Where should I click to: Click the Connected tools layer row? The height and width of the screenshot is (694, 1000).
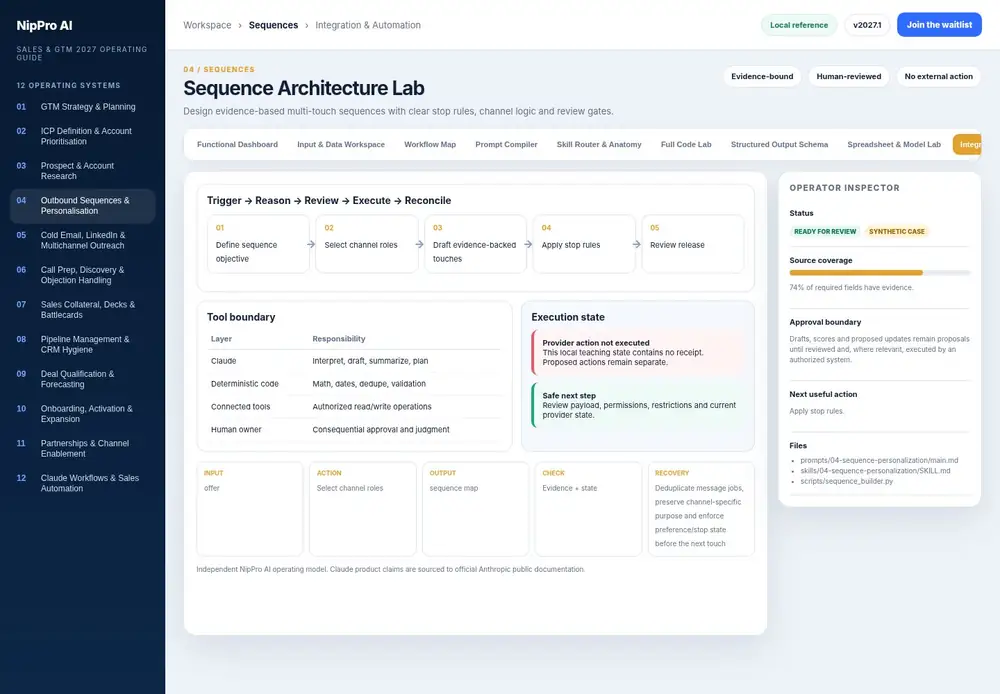[354, 407]
